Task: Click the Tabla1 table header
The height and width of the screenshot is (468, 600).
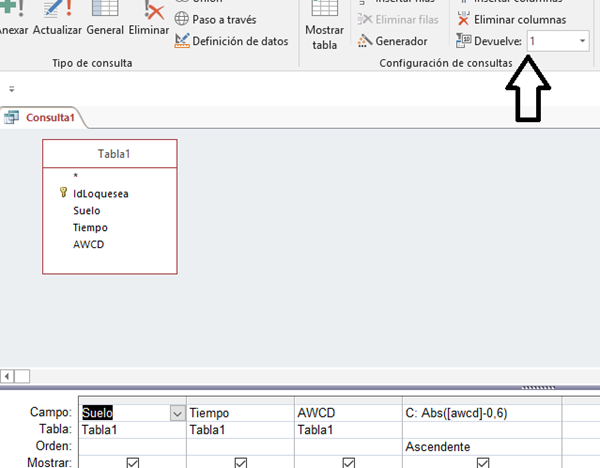Action: [110, 154]
